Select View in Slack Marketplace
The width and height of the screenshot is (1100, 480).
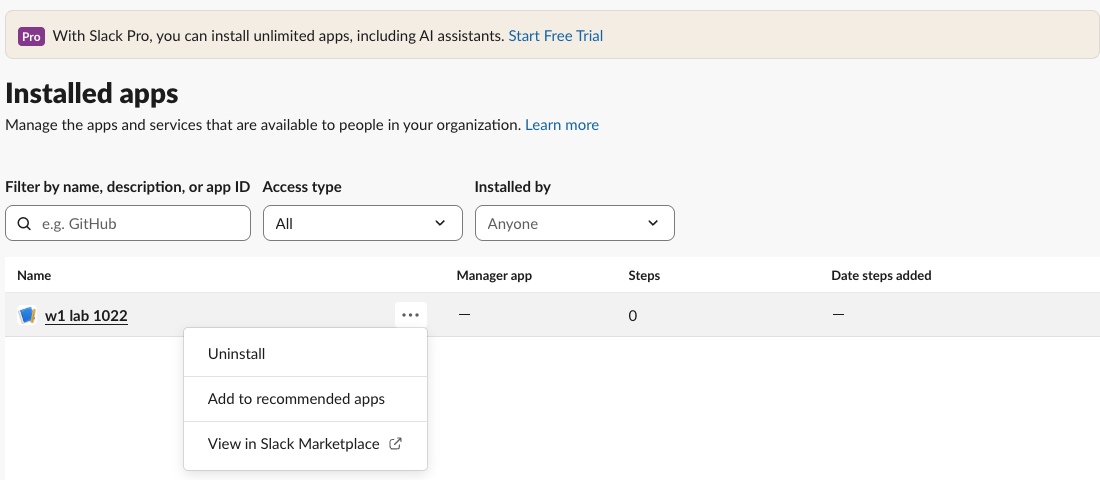(x=305, y=444)
